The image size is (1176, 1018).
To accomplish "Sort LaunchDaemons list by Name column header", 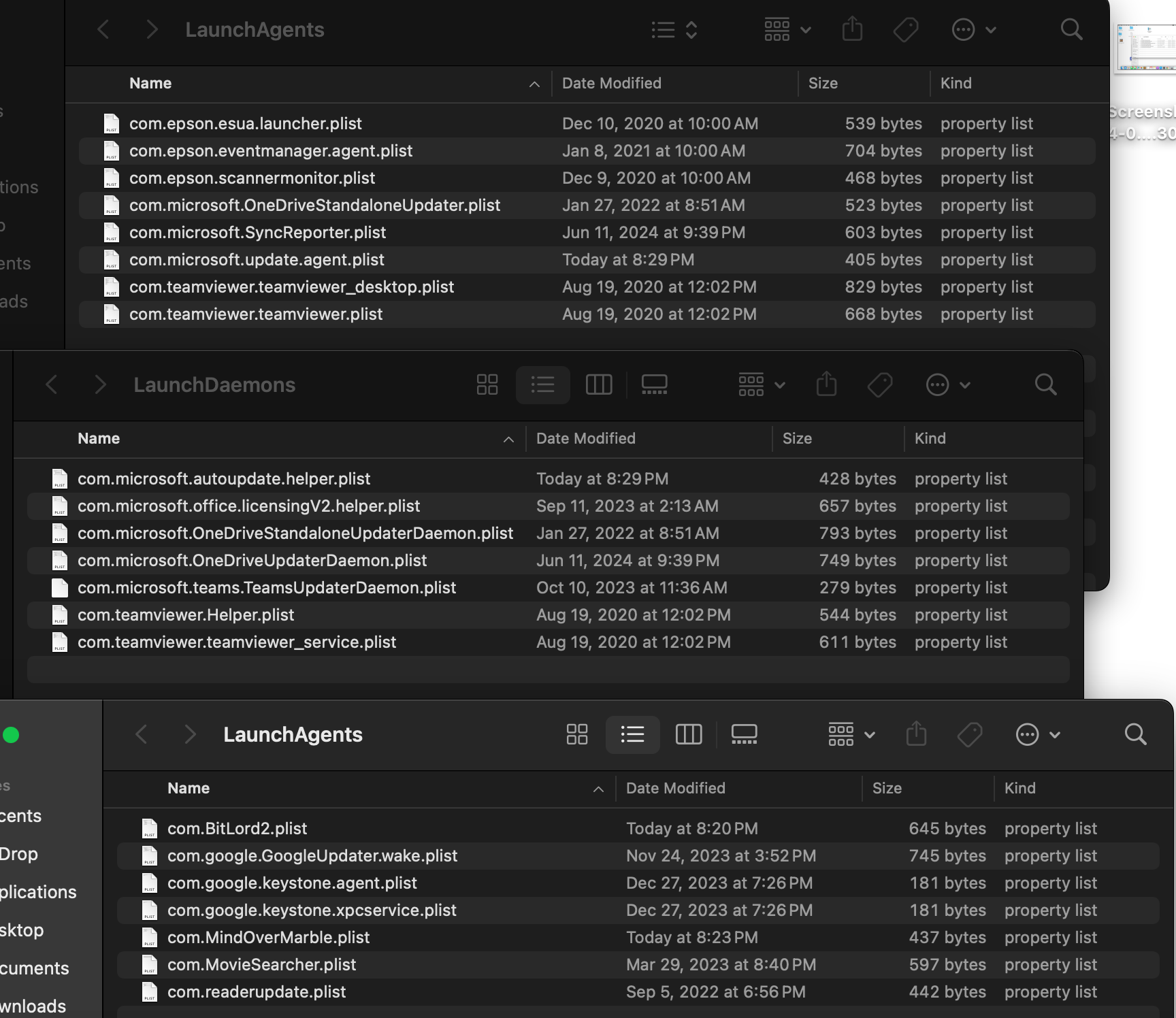I will 99,438.
